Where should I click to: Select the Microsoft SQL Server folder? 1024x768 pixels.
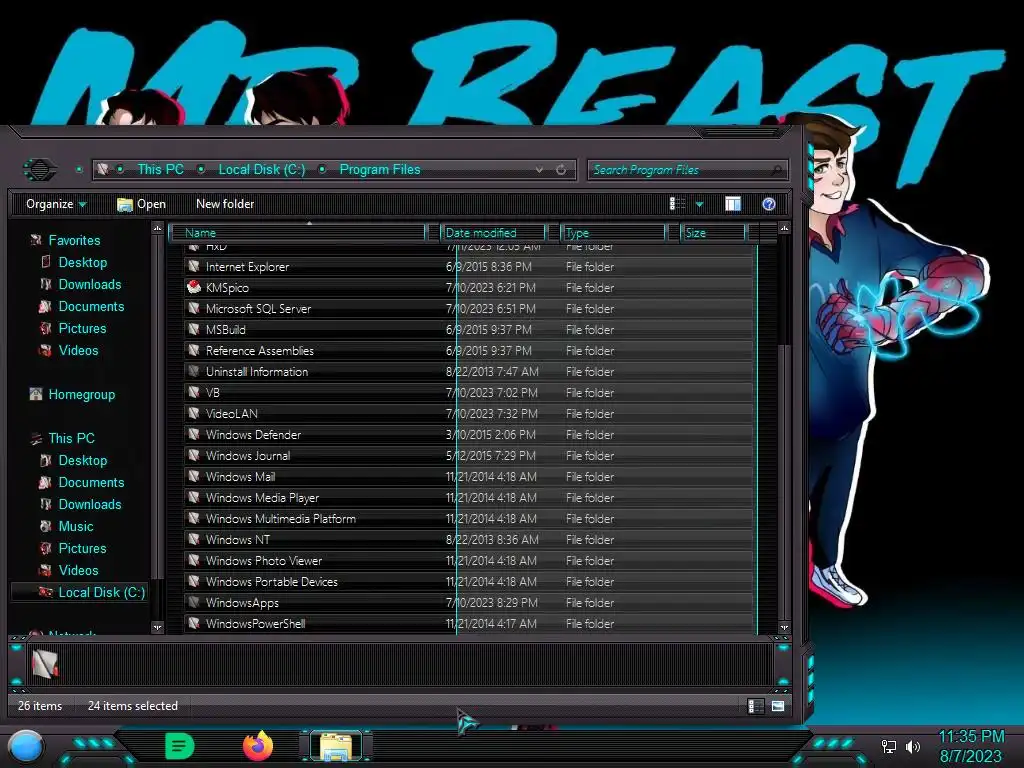(468, 308)
